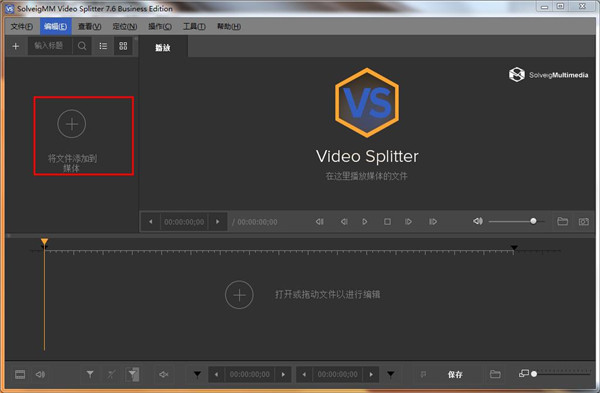Viewport: 600px width, 393px height.
Task: Click the filter funnel icon in bottom toolbar
Action: (90, 374)
